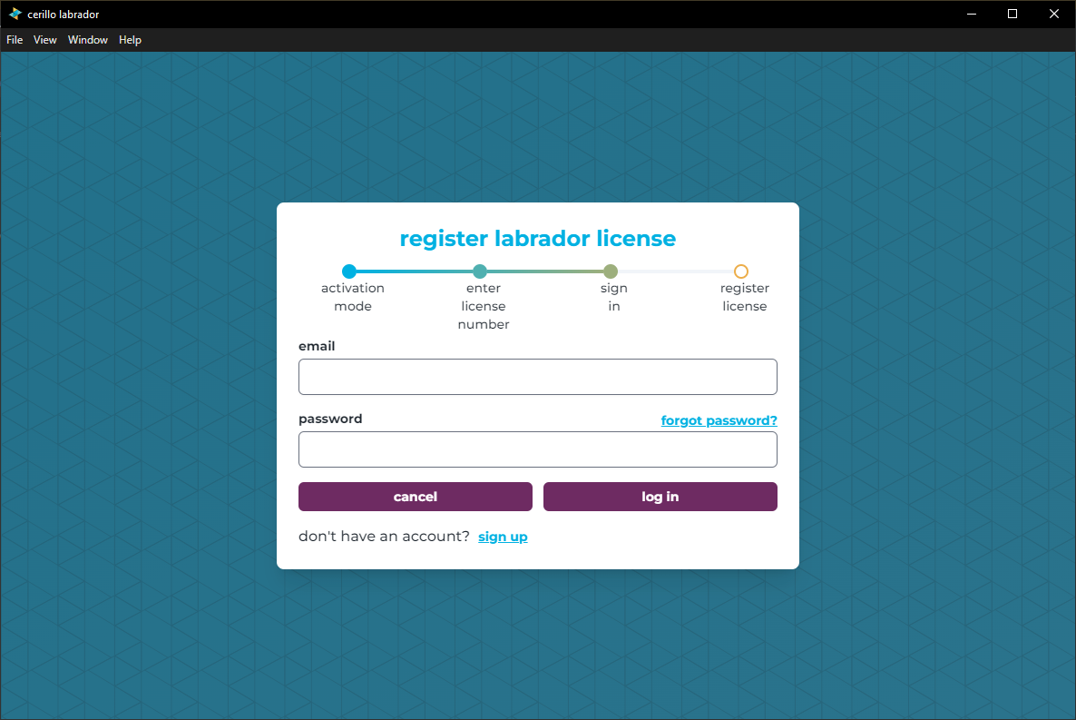Click the register labrador license heading
This screenshot has width=1076, height=720.
click(x=538, y=238)
